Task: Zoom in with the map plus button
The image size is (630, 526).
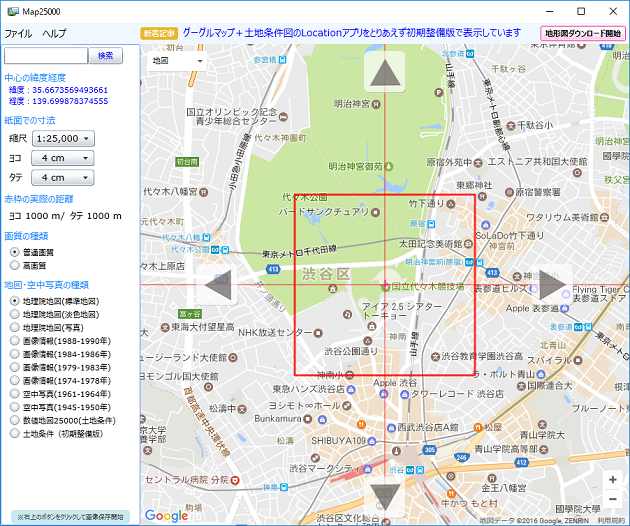Action: click(613, 479)
